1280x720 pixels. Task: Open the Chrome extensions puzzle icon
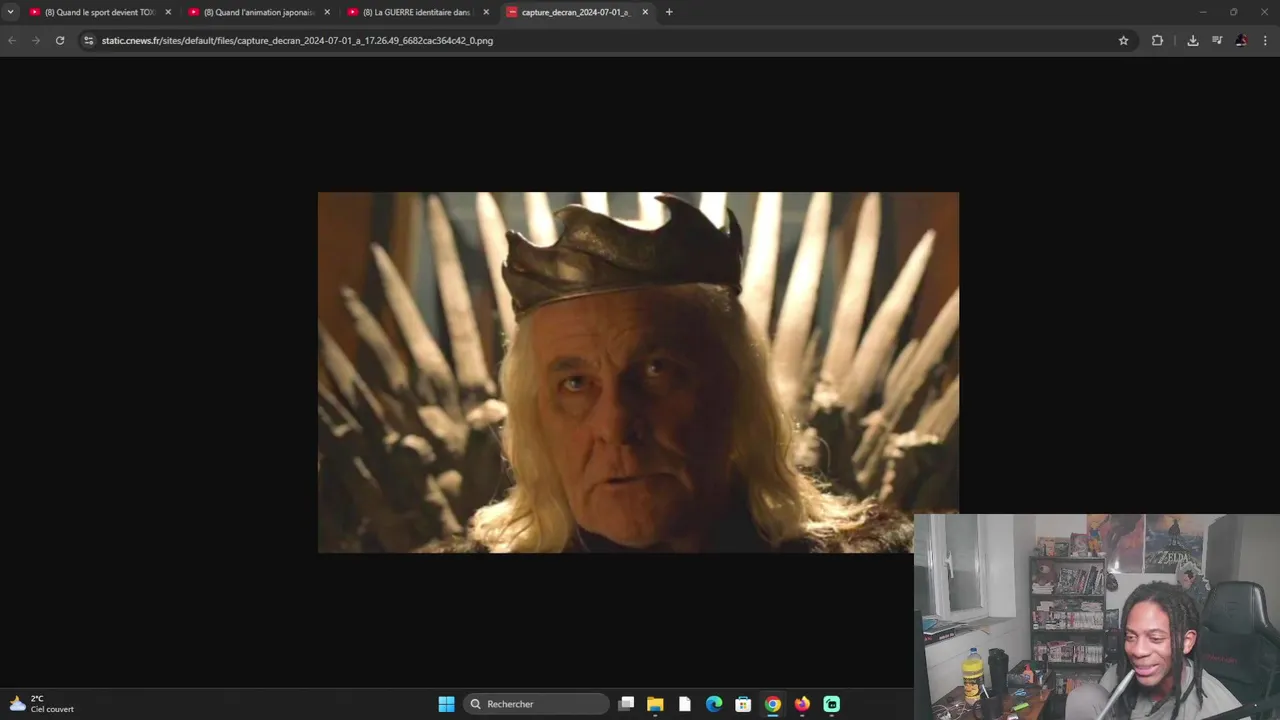pos(1157,41)
